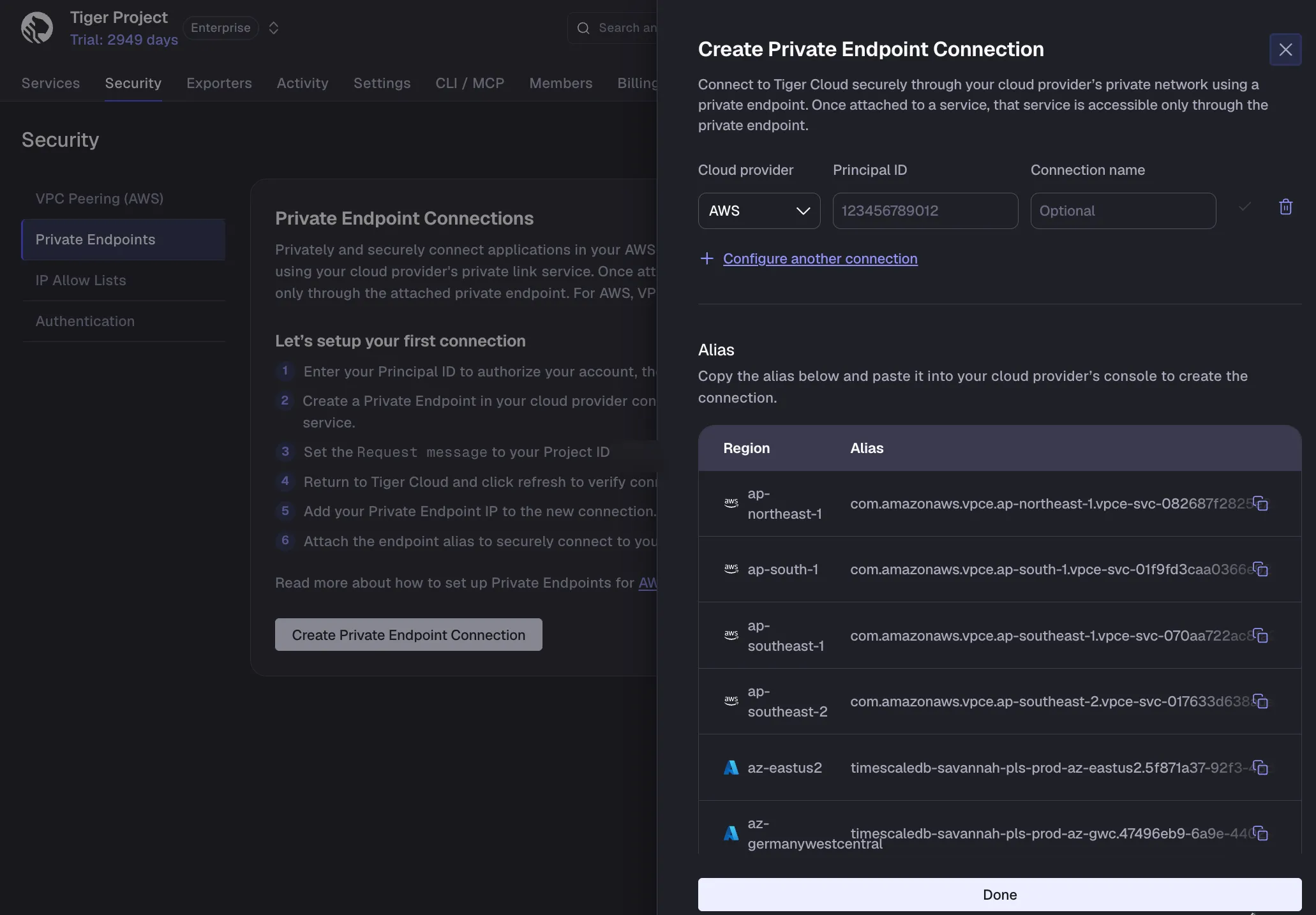The image size is (1316, 915).
Task: Click the Tiger Project name
Action: 119,18
